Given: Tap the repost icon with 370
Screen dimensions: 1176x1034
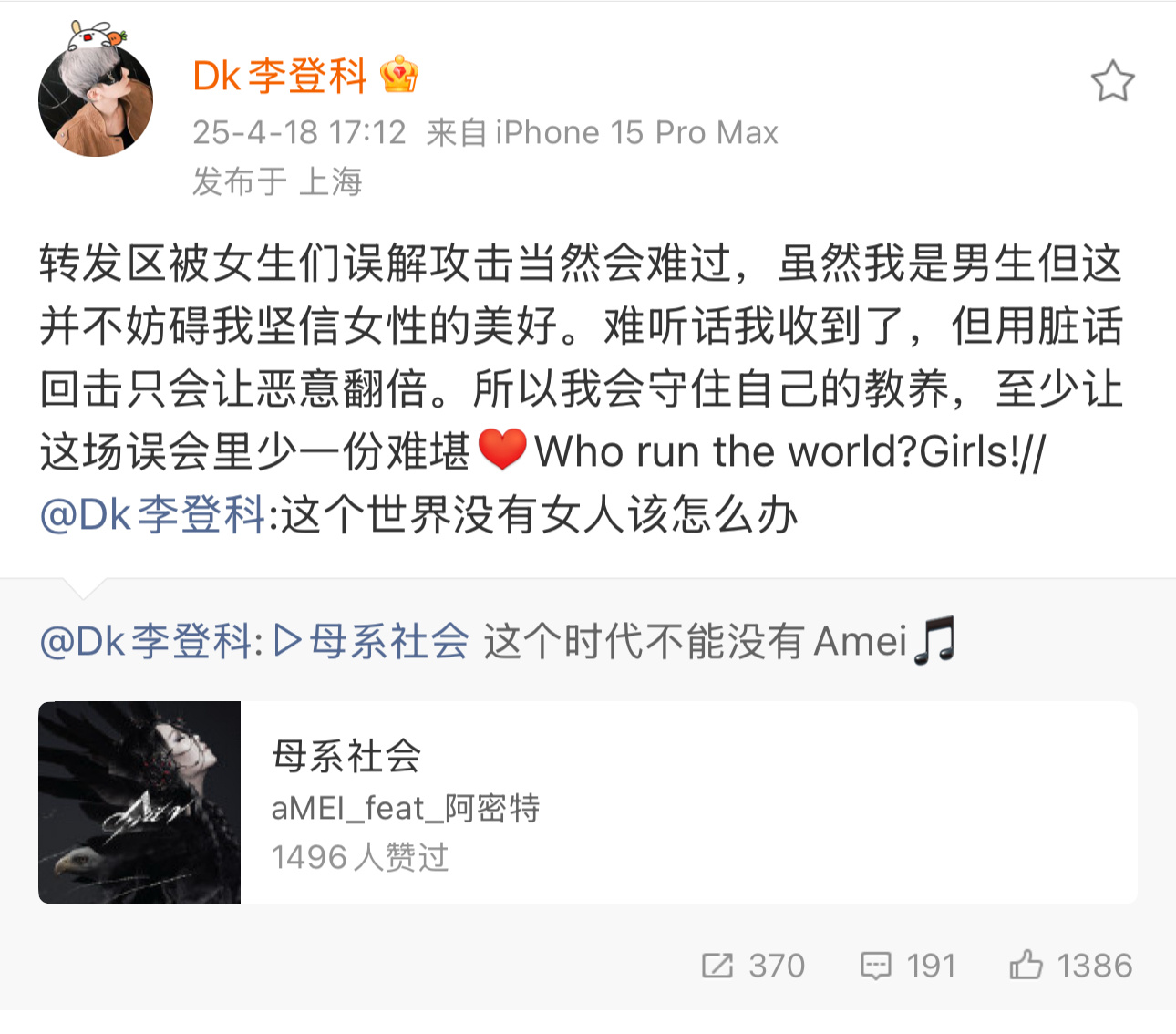Looking at the screenshot, I should pyautogui.click(x=717, y=965).
